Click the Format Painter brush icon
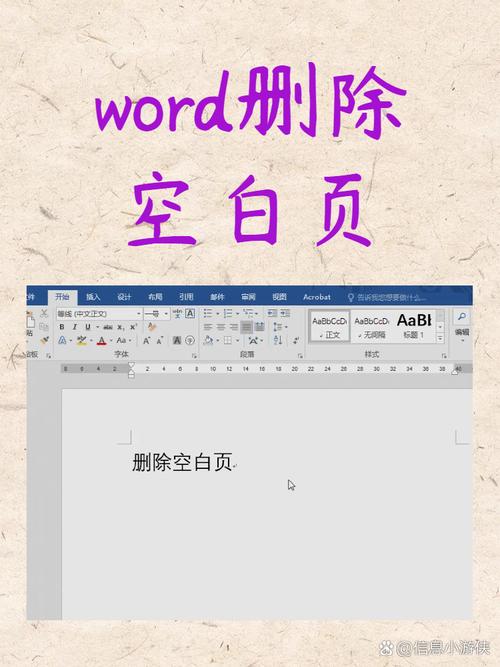Screen dimensions: 500x667 (x=44, y=340)
